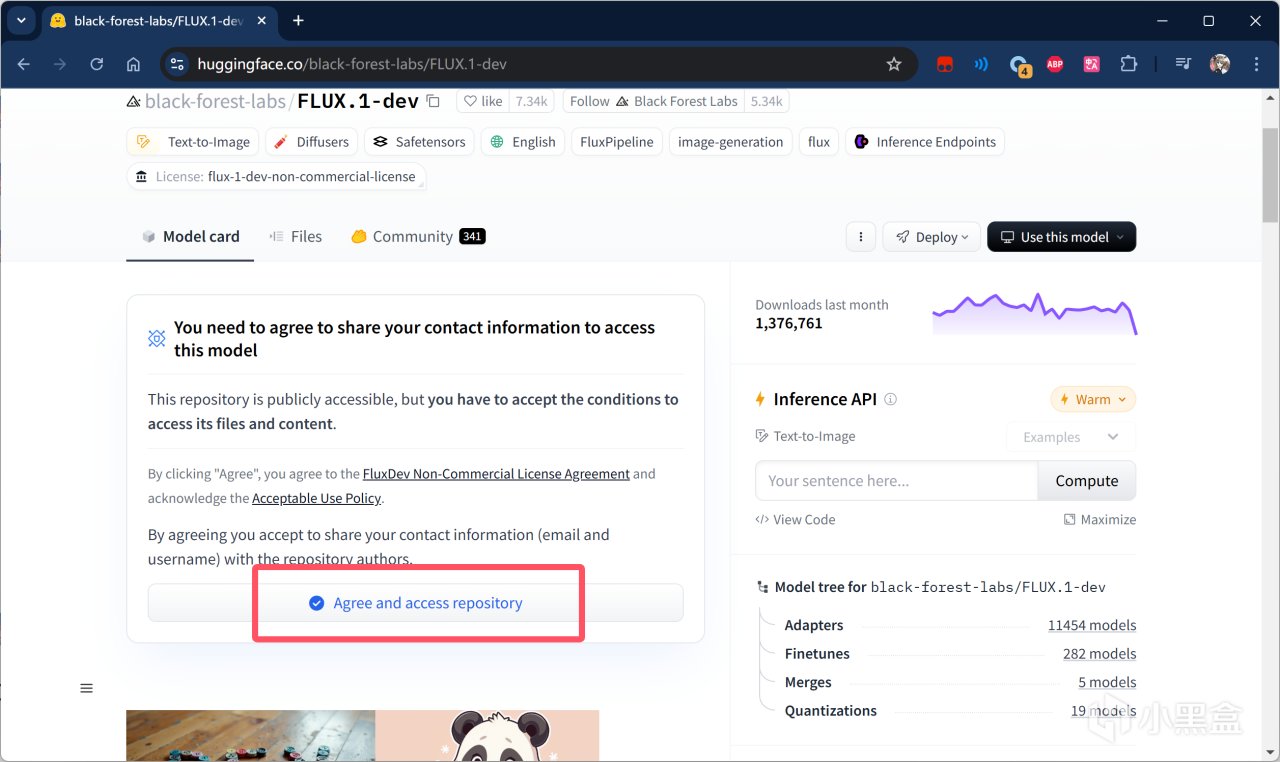1280x762 pixels.
Task: View the 5.34k followers count
Action: pyautogui.click(x=767, y=101)
